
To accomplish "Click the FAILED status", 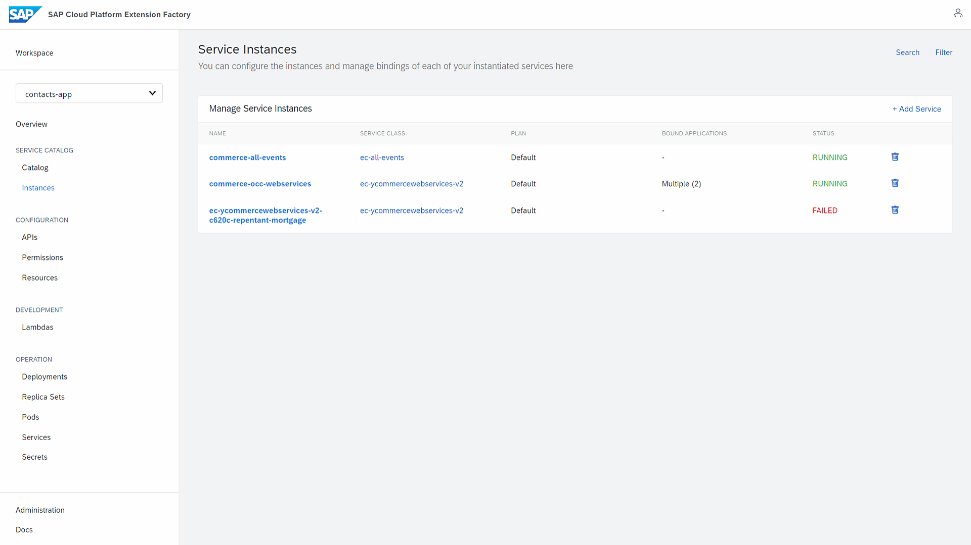I will (x=824, y=211).
